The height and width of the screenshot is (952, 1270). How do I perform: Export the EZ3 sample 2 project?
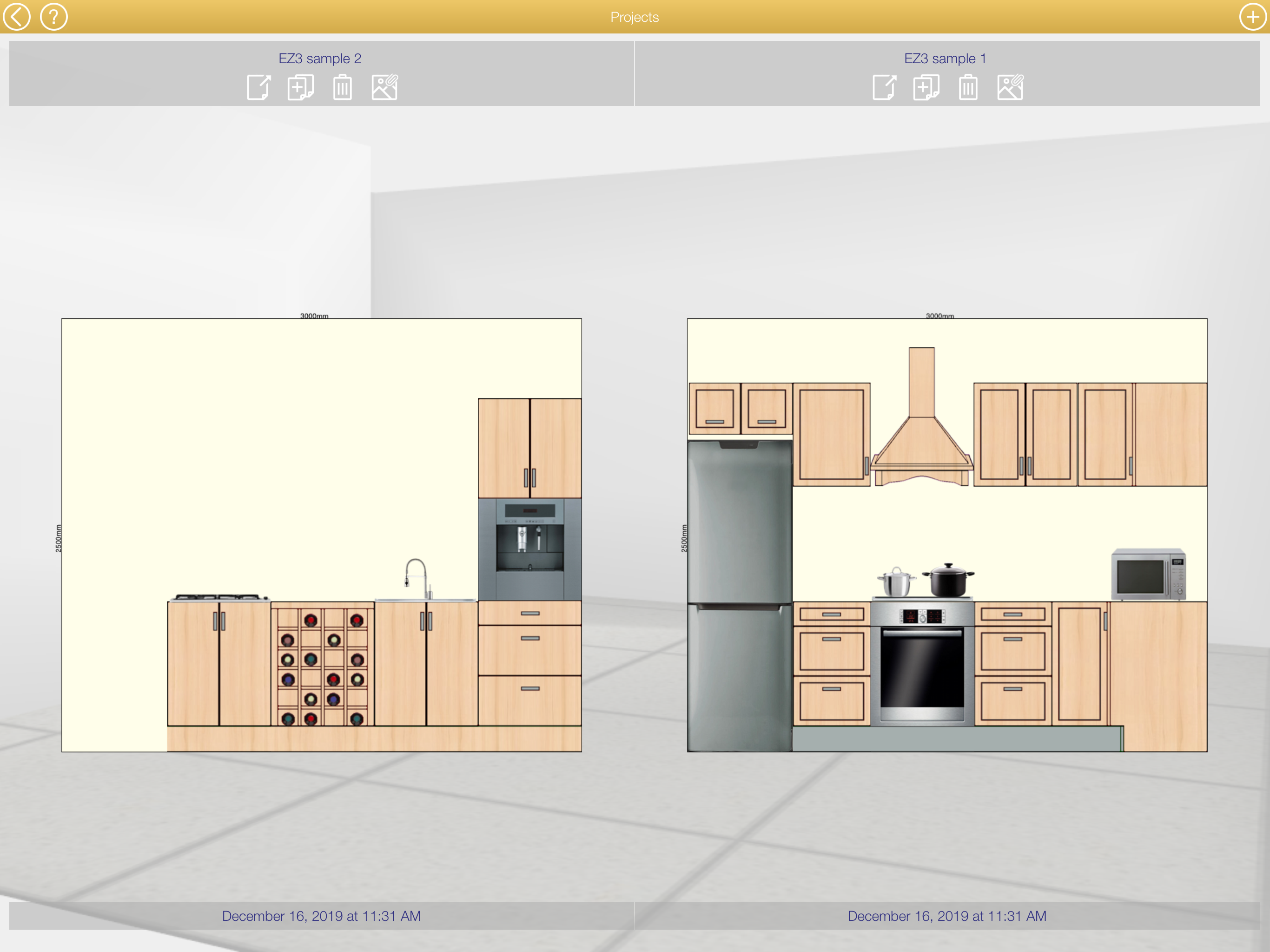[x=258, y=88]
